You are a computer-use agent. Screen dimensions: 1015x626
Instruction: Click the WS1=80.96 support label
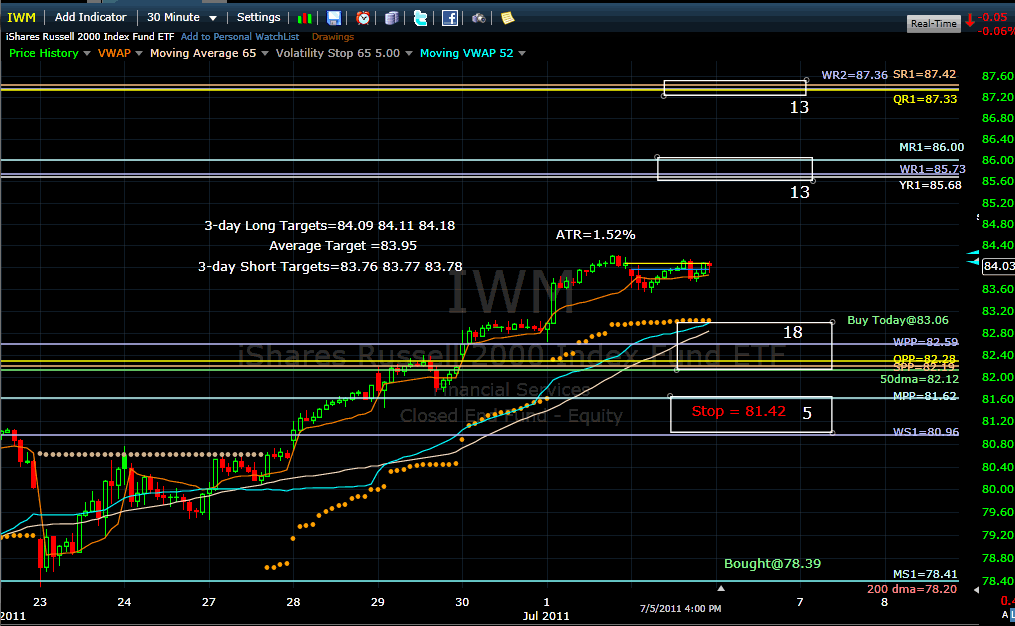coord(926,432)
